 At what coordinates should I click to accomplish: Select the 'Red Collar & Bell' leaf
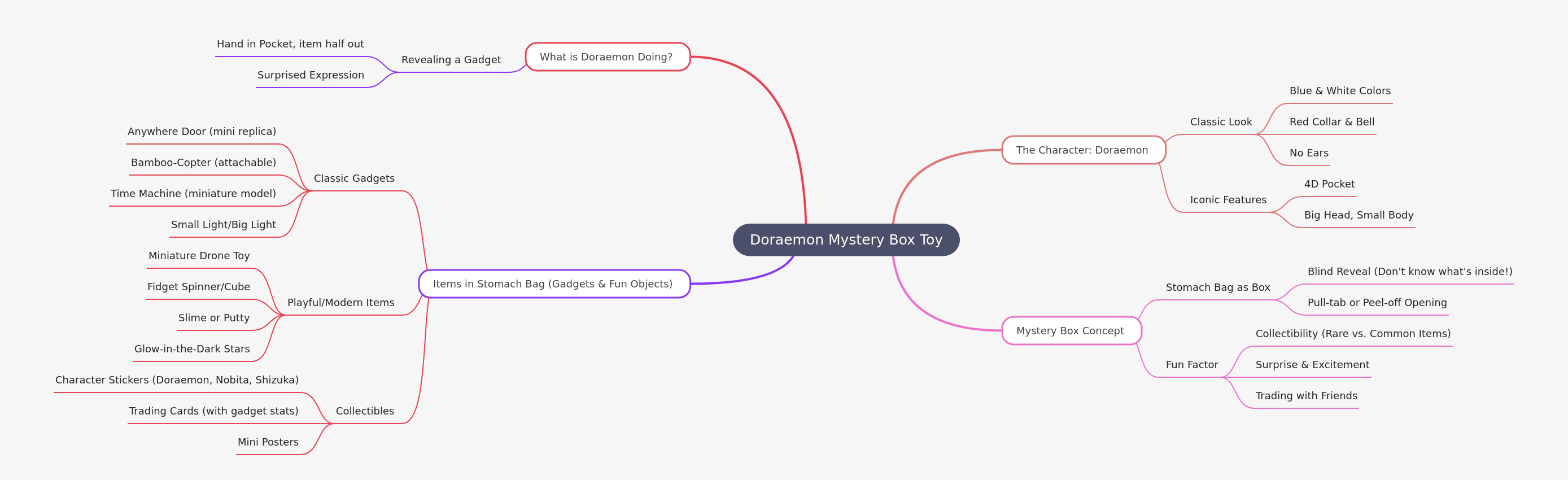click(1331, 122)
